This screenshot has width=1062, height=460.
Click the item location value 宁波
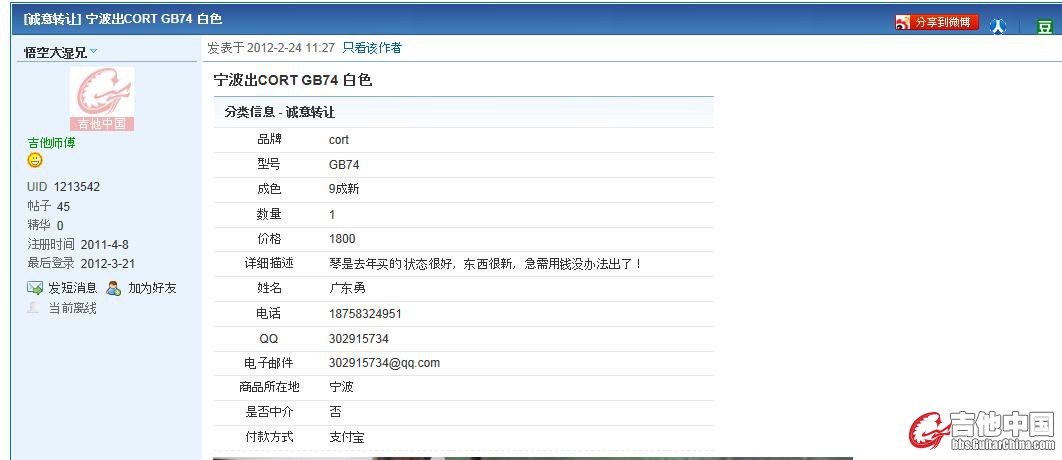pyautogui.click(x=341, y=388)
